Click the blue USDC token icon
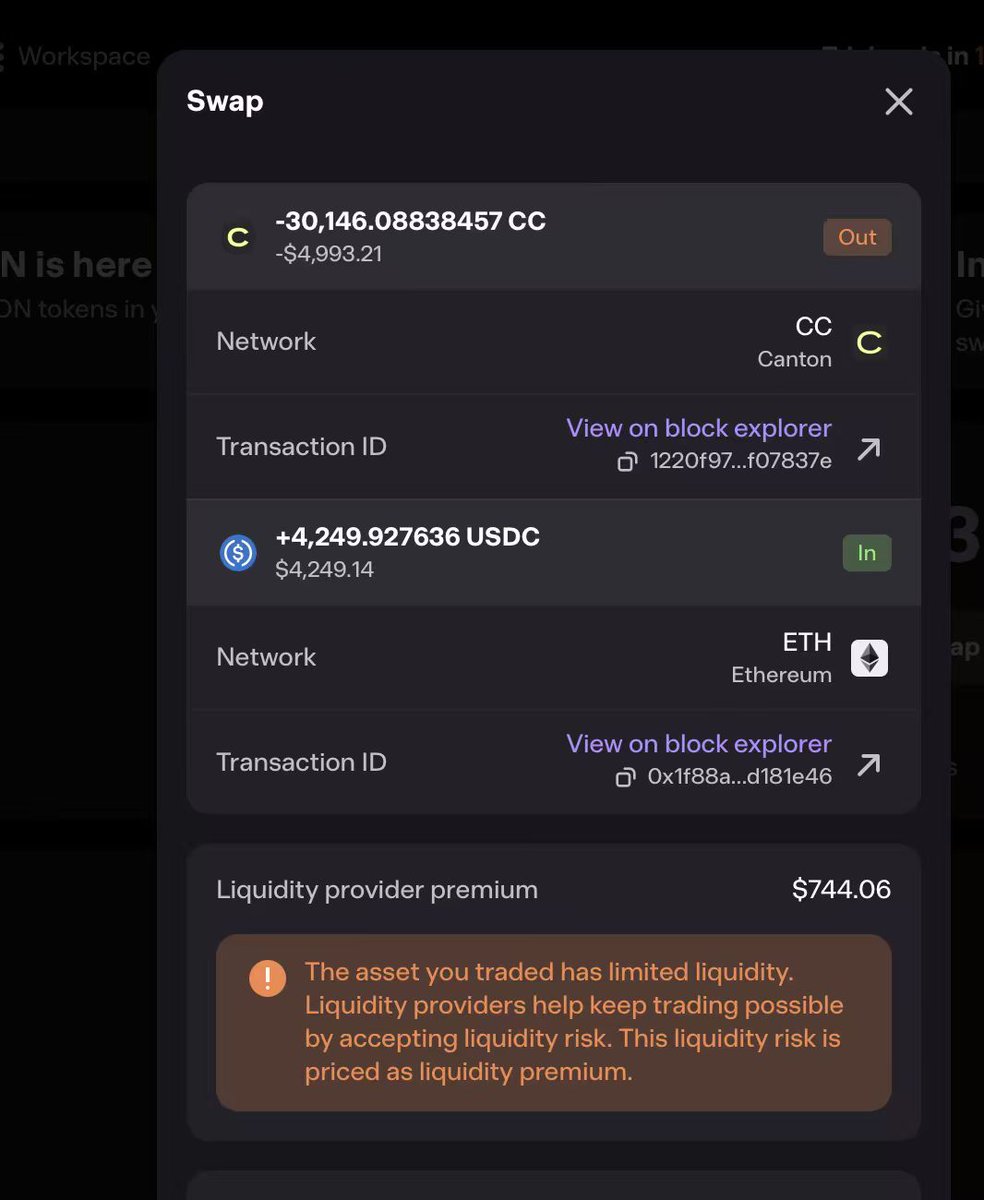 click(x=238, y=553)
